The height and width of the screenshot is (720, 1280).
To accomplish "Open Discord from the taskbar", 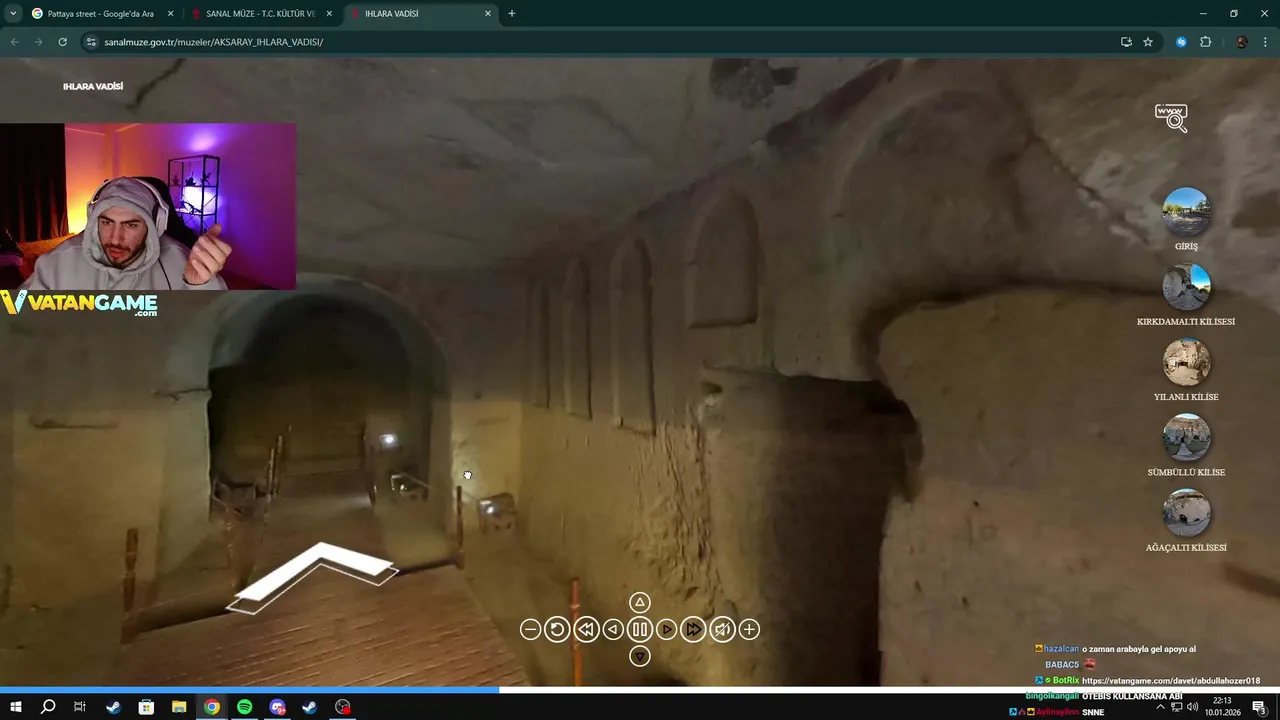I will pyautogui.click(x=277, y=707).
